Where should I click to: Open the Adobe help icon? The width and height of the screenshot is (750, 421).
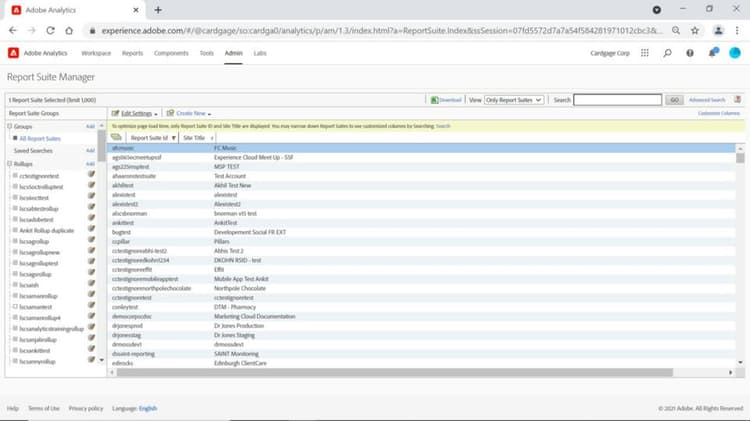click(x=690, y=53)
